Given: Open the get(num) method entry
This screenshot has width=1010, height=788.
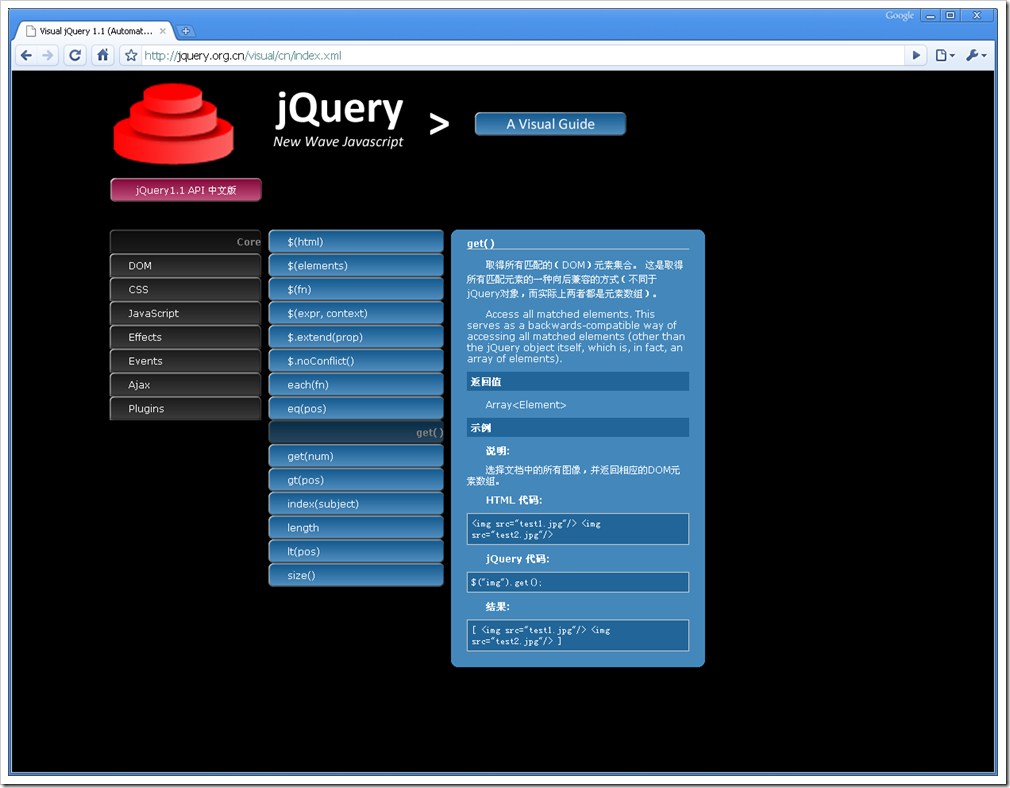Looking at the screenshot, I should click(356, 456).
